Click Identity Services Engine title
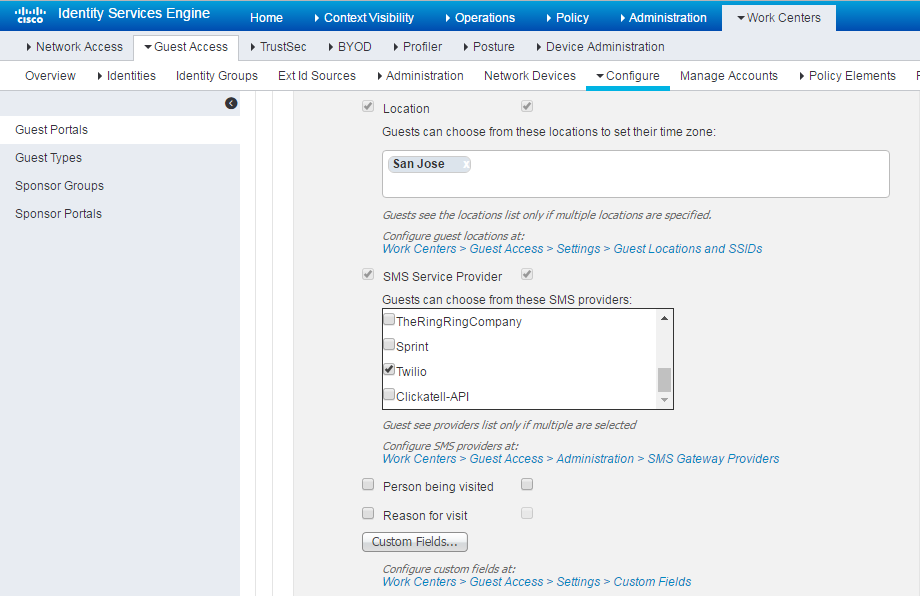 coord(134,13)
